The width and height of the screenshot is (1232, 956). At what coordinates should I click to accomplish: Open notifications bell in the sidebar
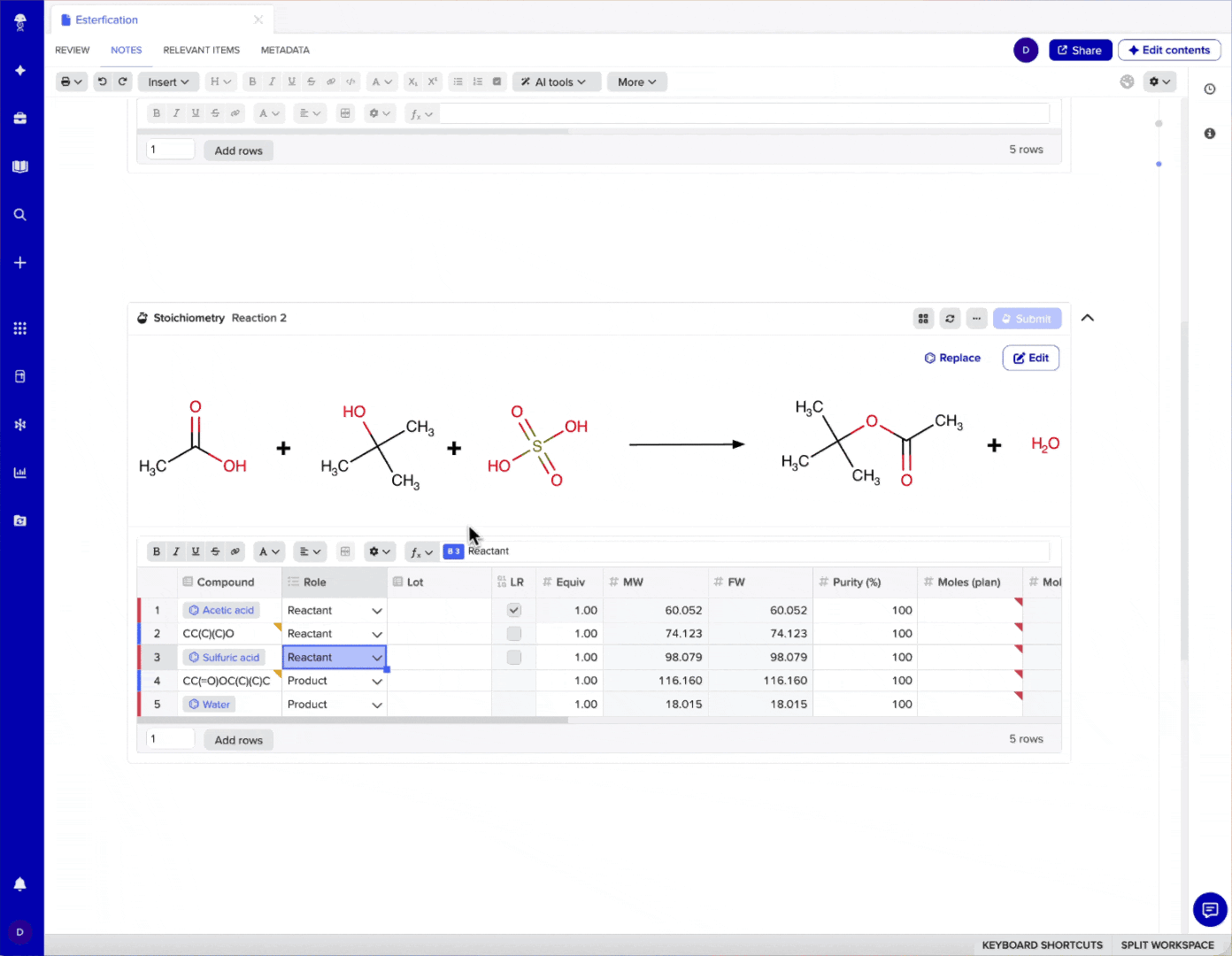[20, 884]
